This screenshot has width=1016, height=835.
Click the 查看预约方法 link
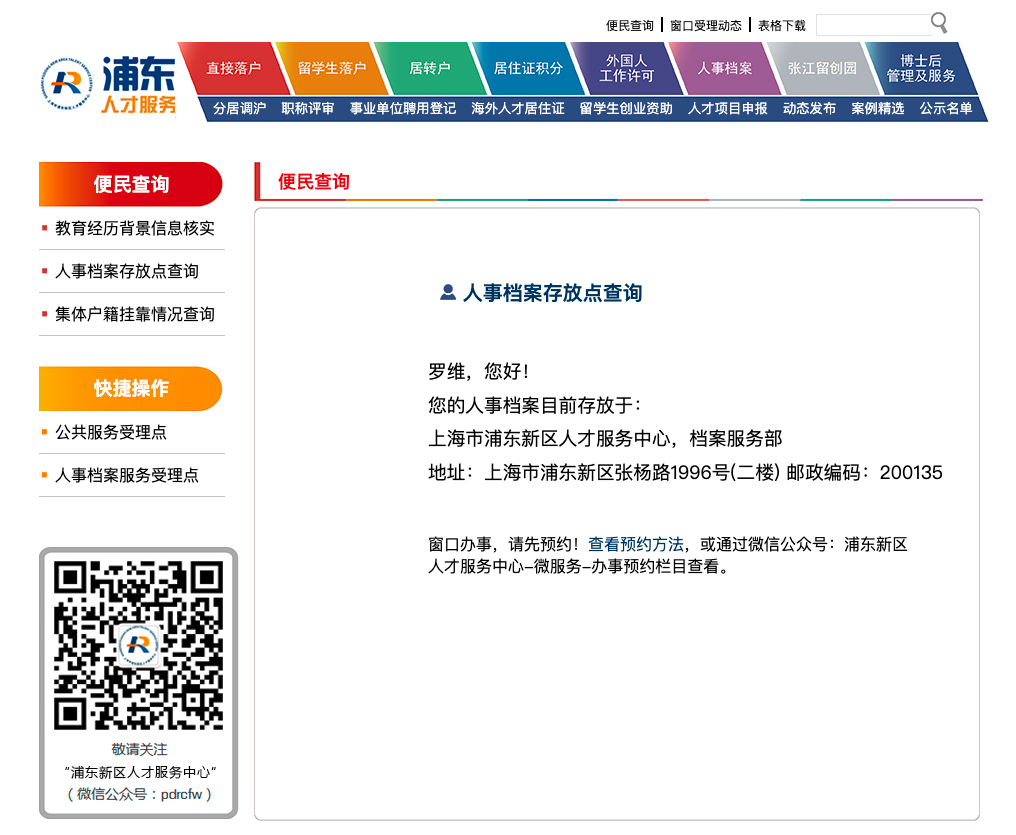pos(635,544)
